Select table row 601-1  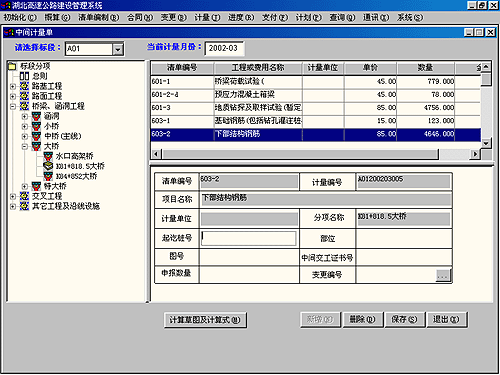pyautogui.click(x=316, y=81)
